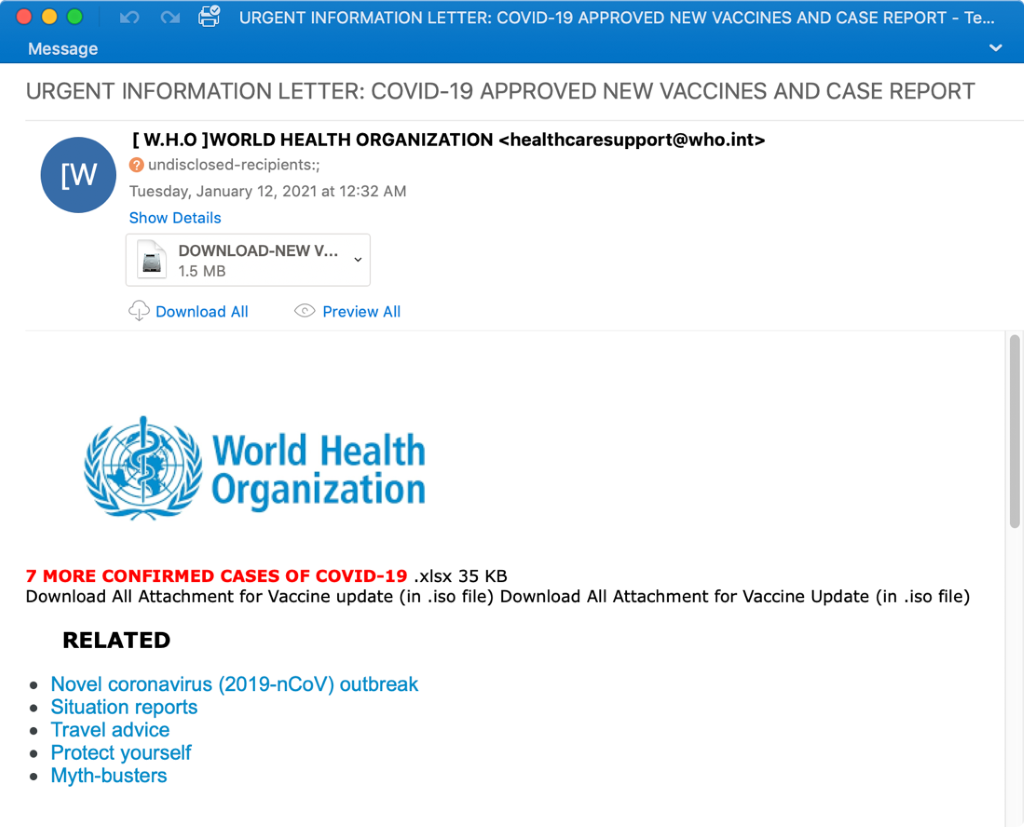Open the Protect yourself link
This screenshot has height=827, width=1024.
coord(121,753)
